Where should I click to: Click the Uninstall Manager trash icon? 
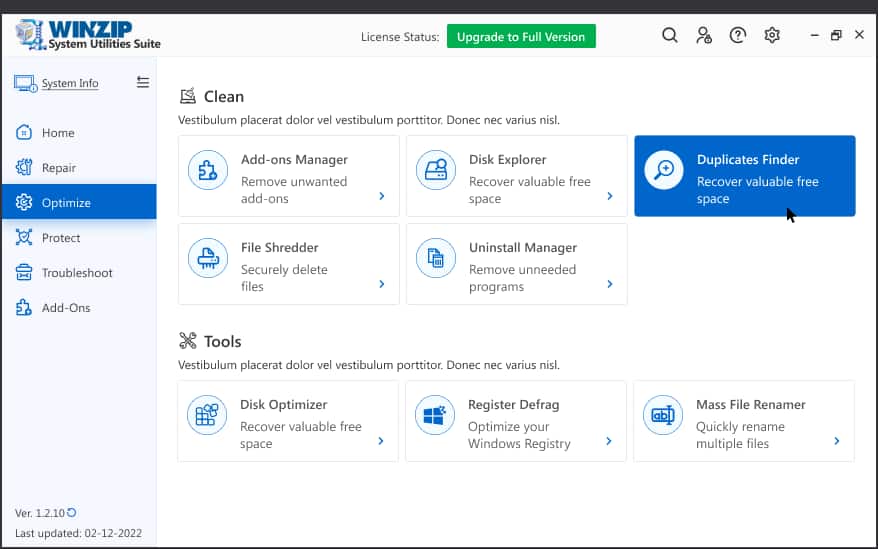coord(436,258)
